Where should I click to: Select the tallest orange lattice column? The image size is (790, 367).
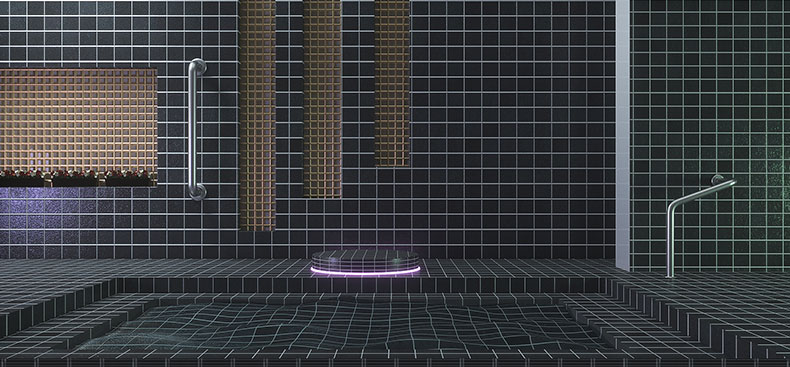257,115
